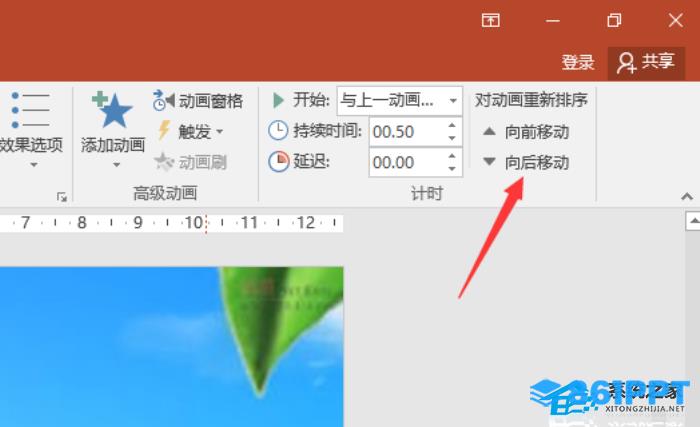Click the vertical scrollbar up arrow
Viewport: 700px width, 427px height.
coord(691,221)
